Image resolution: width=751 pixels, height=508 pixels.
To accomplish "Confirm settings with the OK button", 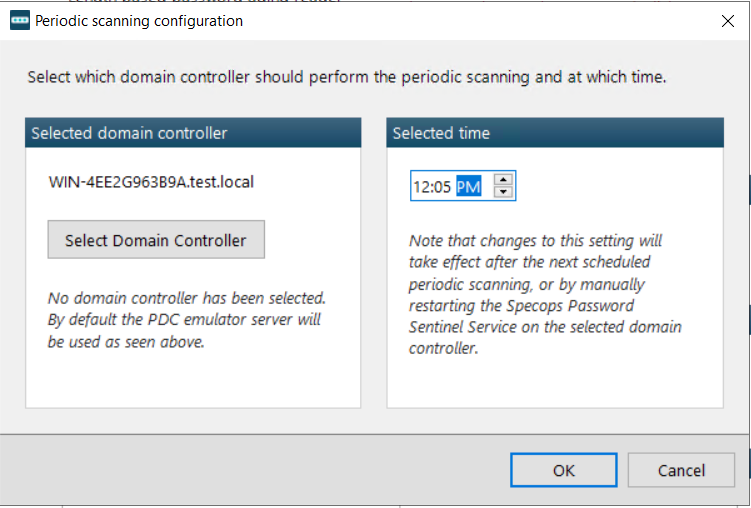I will 564,470.
